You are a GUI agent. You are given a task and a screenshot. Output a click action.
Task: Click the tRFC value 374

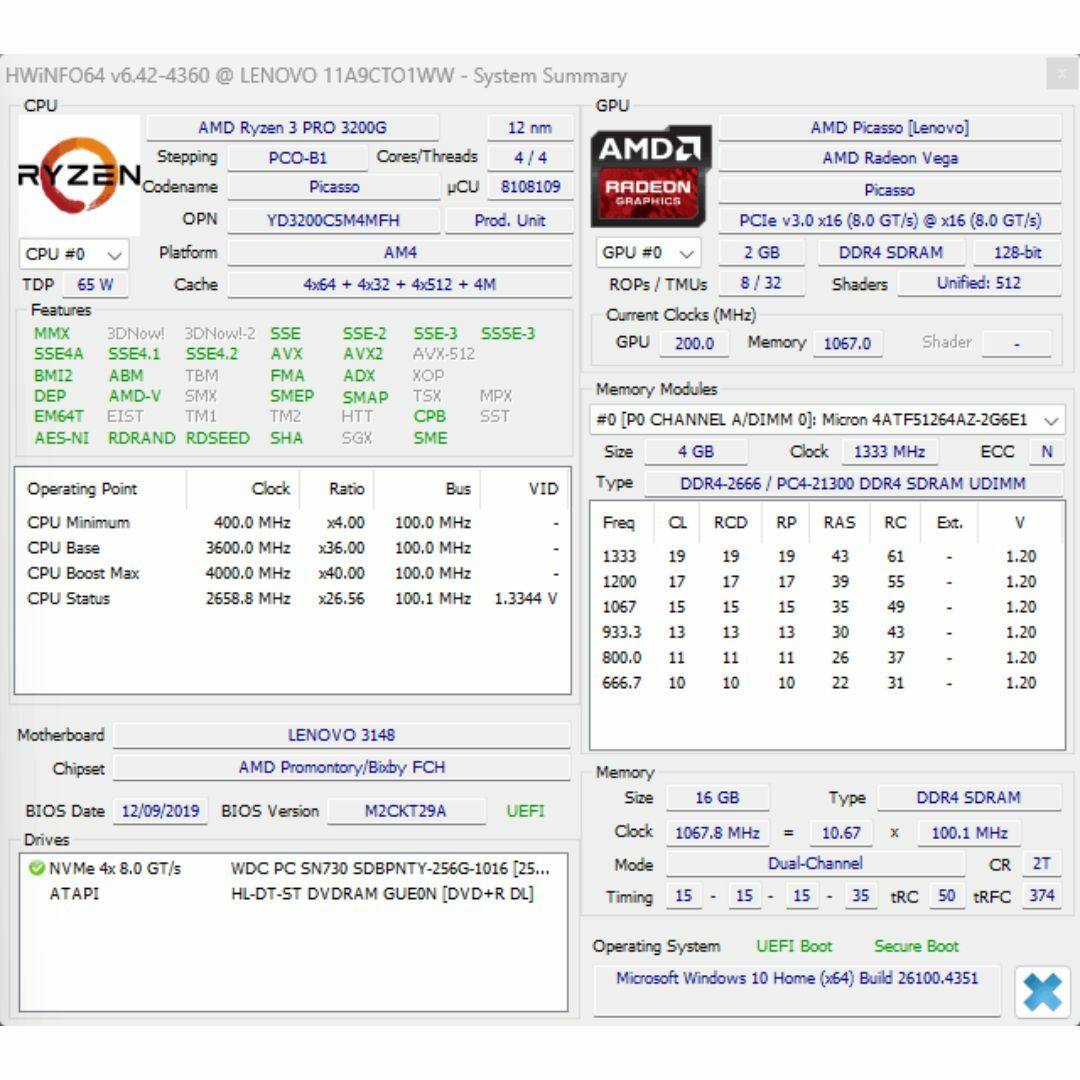click(x=1041, y=896)
